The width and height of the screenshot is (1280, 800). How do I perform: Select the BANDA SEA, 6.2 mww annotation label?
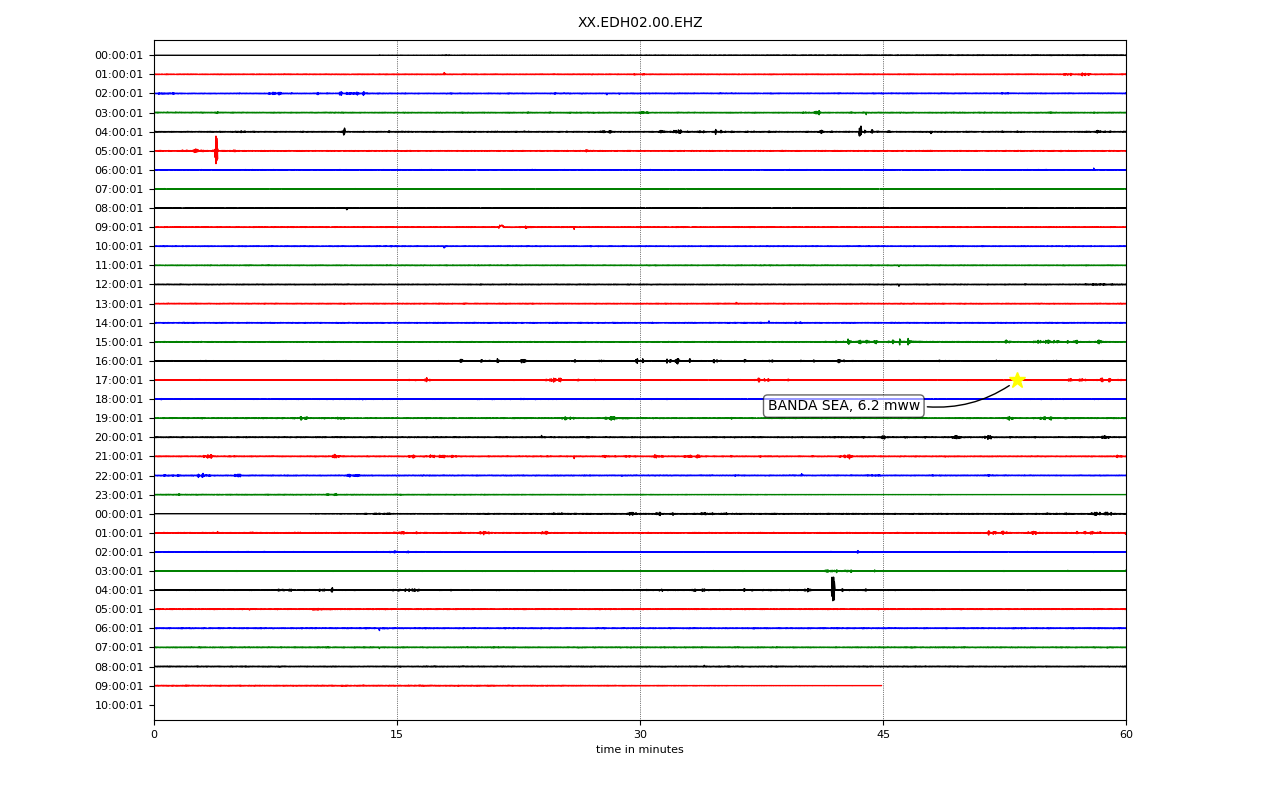[x=844, y=406]
